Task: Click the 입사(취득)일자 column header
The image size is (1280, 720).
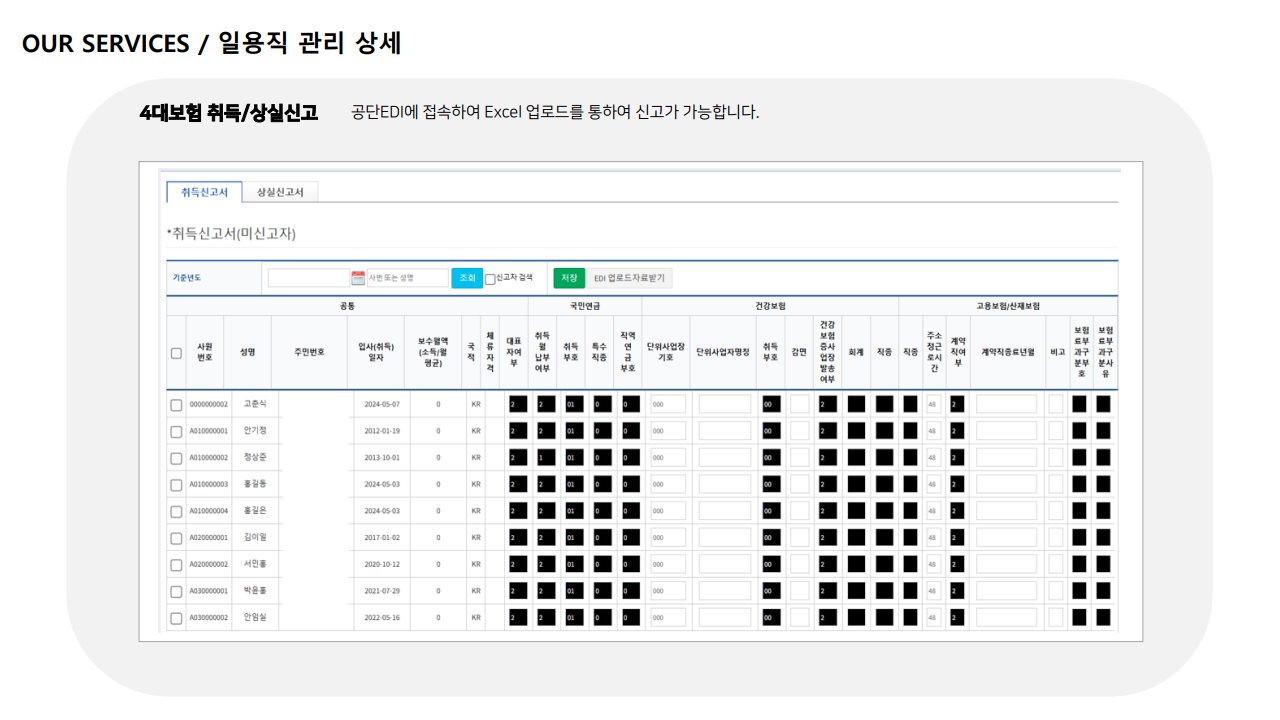Action: [x=377, y=352]
